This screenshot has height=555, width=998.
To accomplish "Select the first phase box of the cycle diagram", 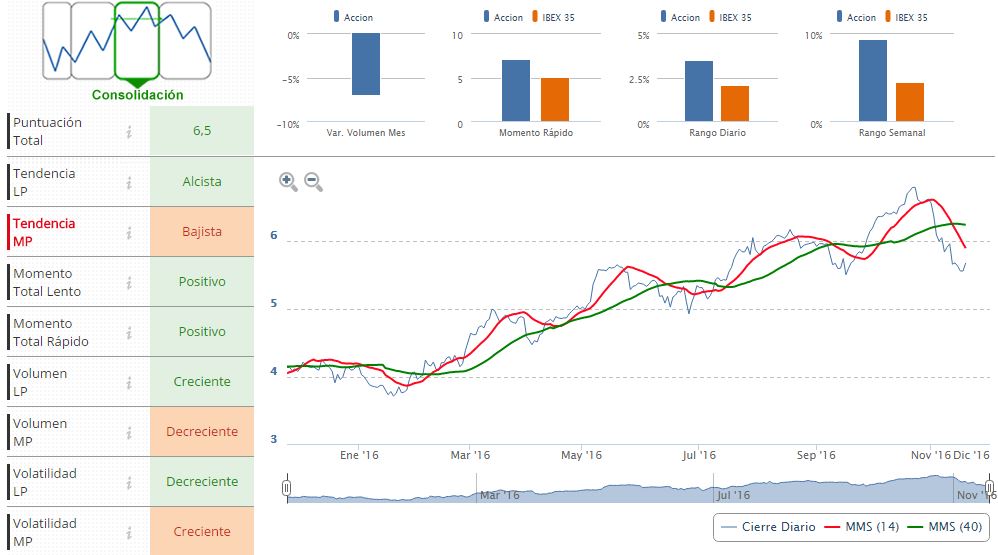I will pyautogui.click(x=57, y=41).
